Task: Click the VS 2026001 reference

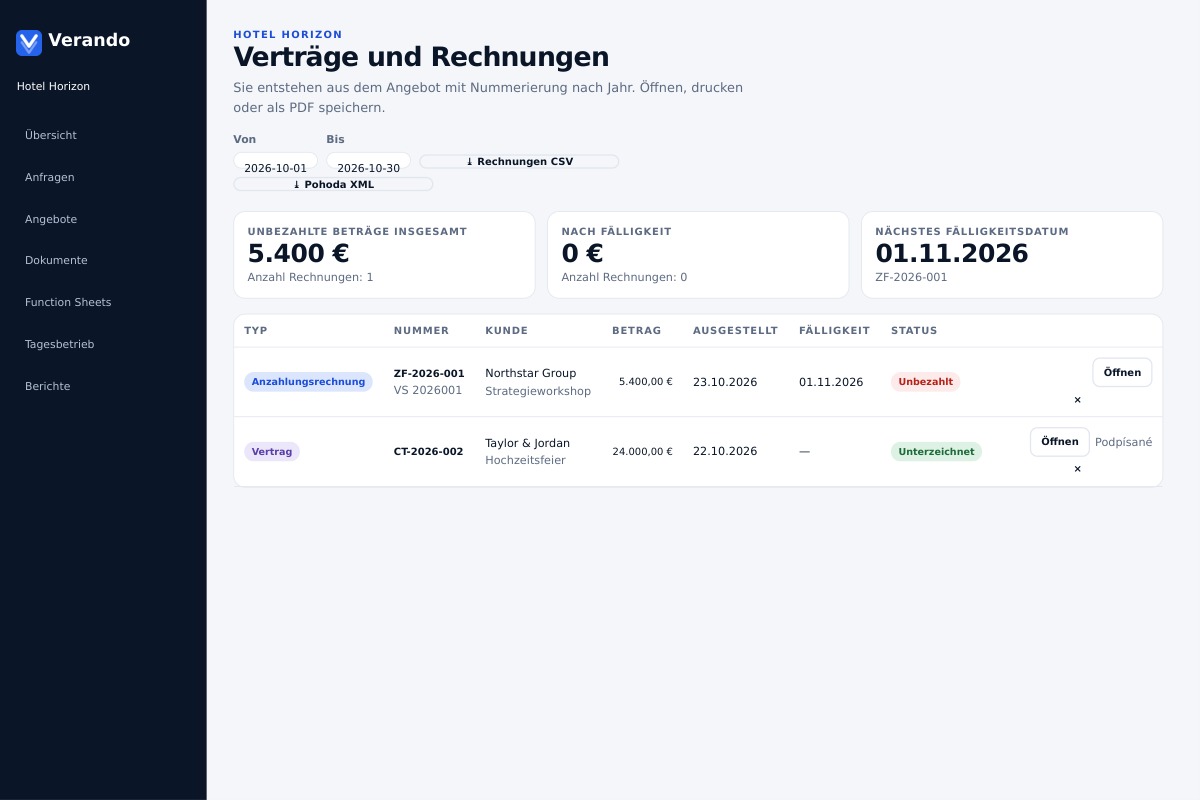Action: [428, 390]
